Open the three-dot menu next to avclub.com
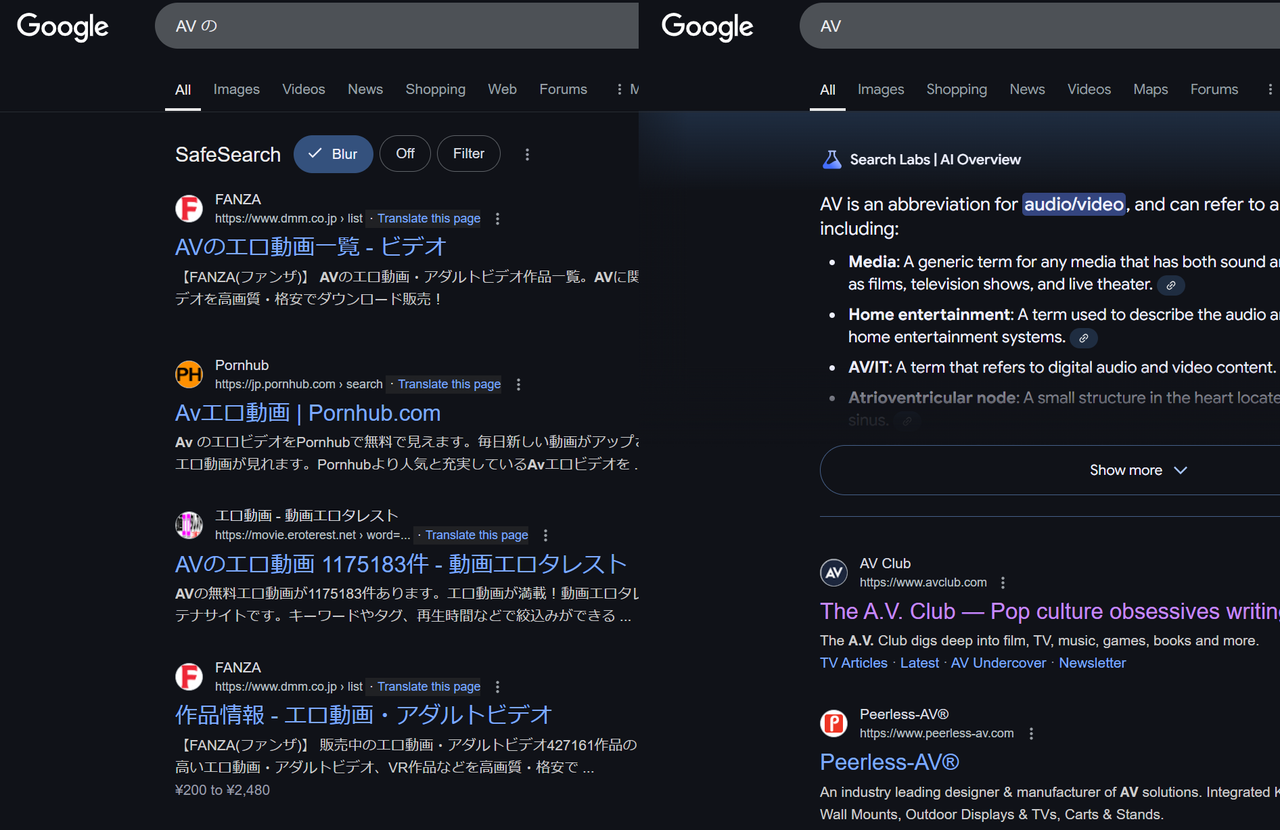This screenshot has width=1280, height=830. [1003, 582]
